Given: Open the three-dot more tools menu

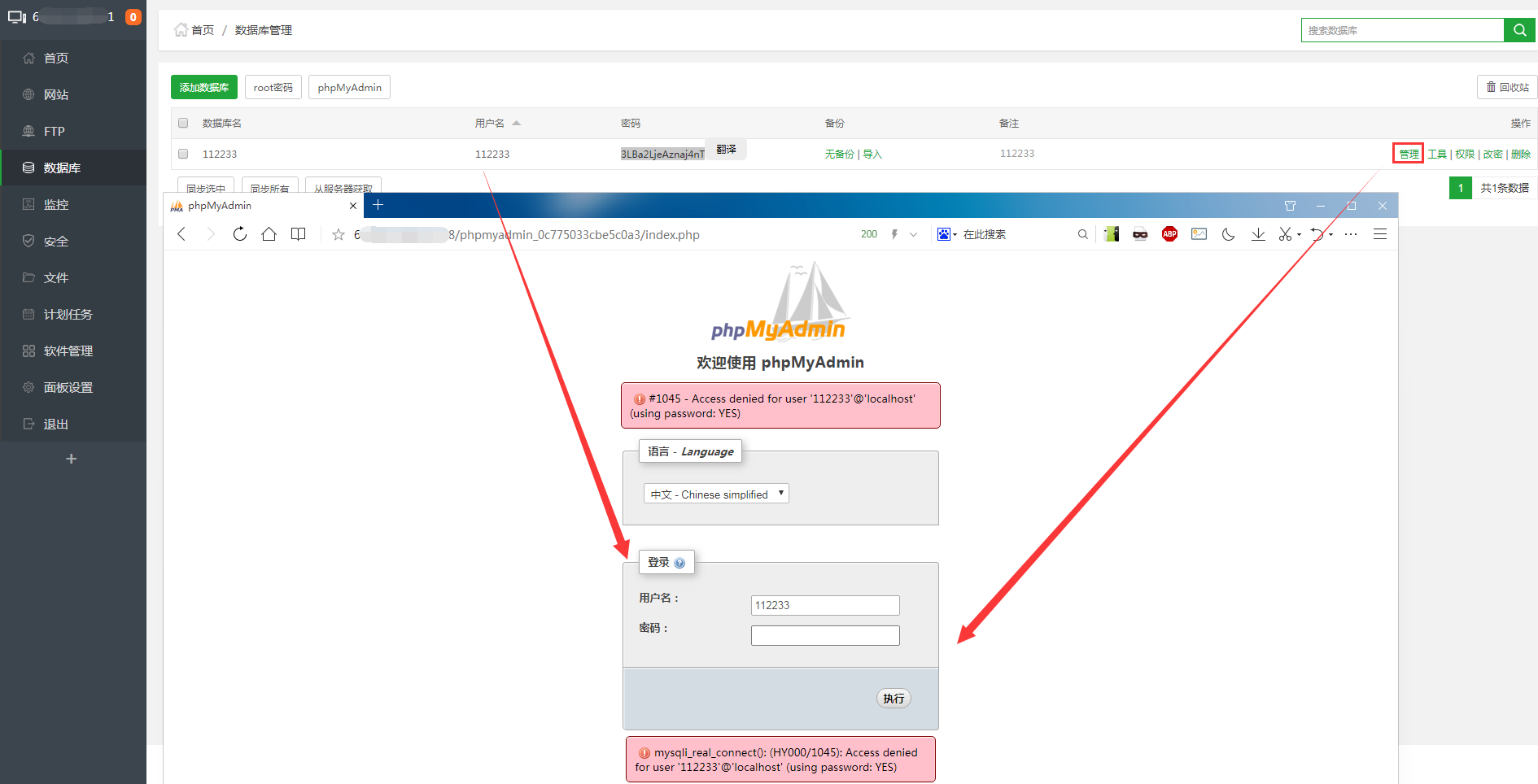Looking at the screenshot, I should pyautogui.click(x=1351, y=234).
